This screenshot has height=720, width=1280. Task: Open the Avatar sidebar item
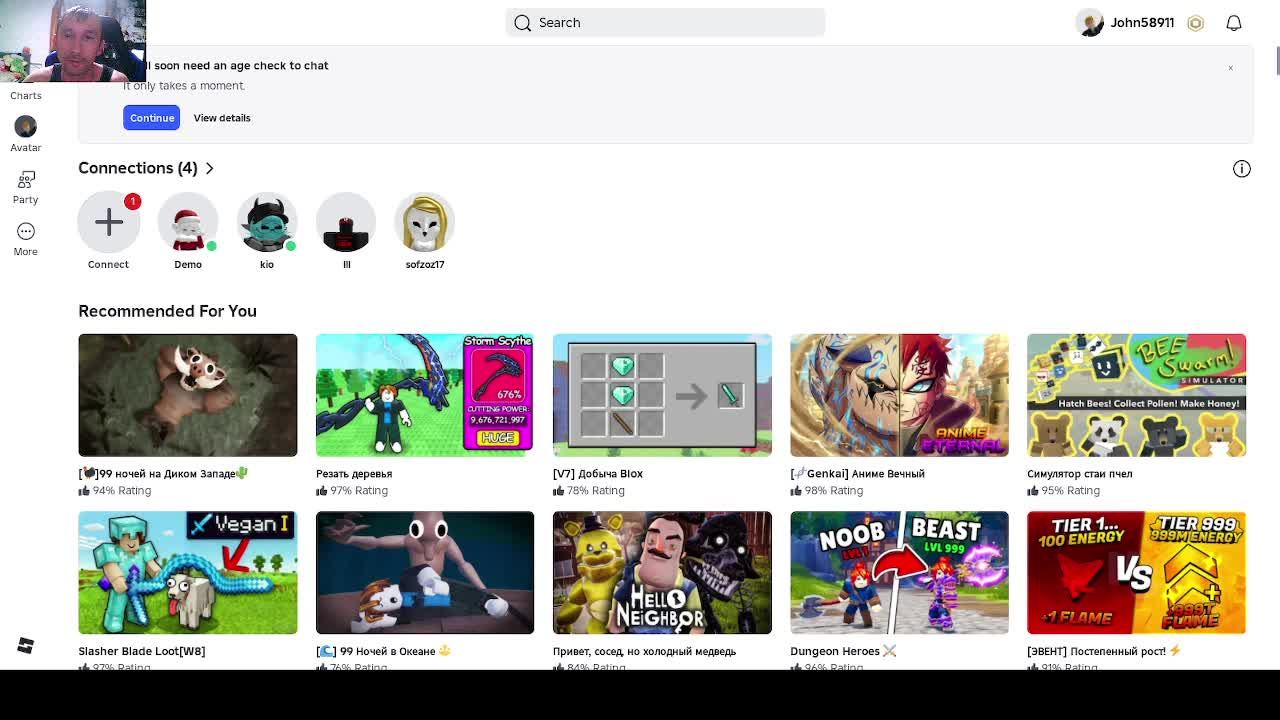[26, 134]
